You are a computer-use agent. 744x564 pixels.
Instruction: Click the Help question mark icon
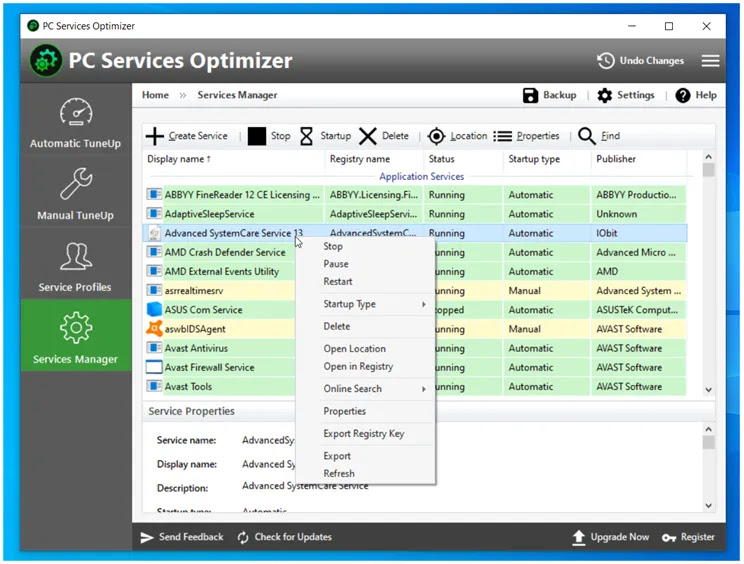pos(683,95)
